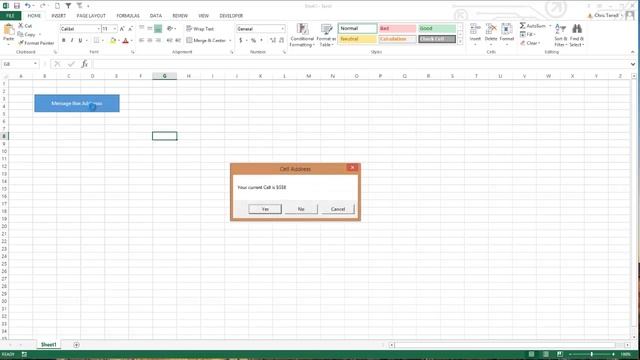
Task: Increase the font size
Action: 122,29
